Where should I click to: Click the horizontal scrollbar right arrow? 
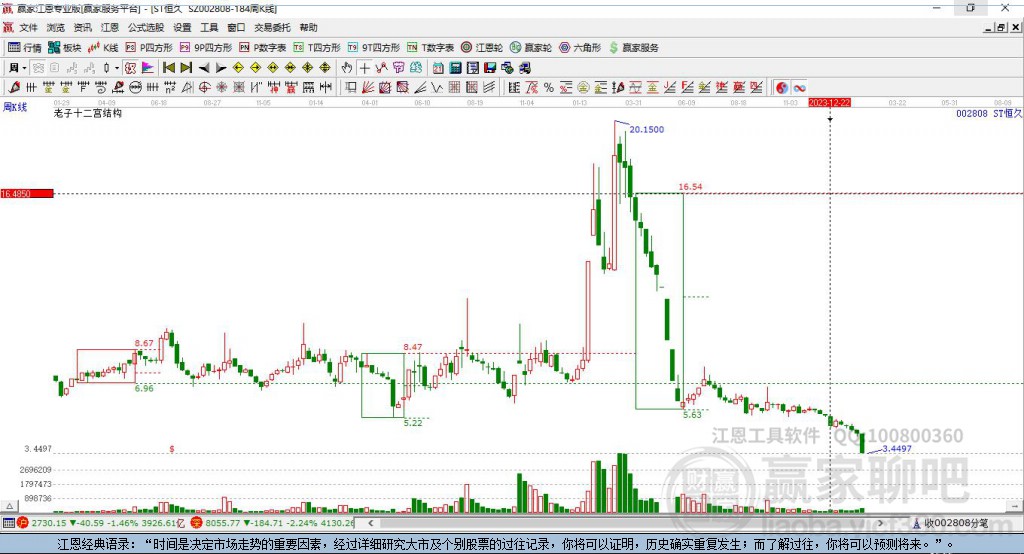coord(880,523)
